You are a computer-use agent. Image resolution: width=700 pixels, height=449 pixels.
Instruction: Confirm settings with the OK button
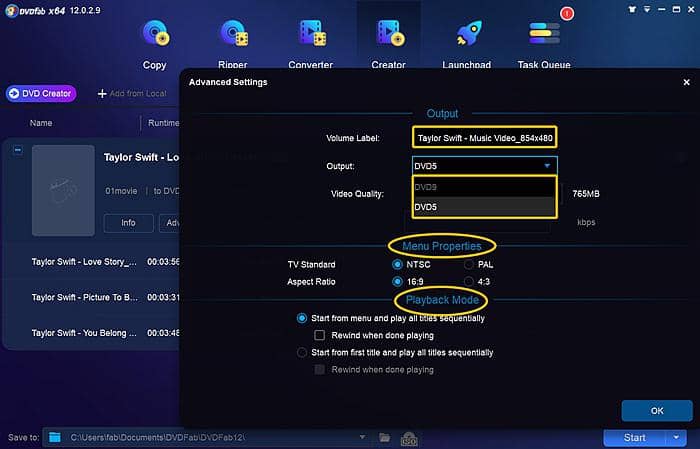click(x=656, y=411)
